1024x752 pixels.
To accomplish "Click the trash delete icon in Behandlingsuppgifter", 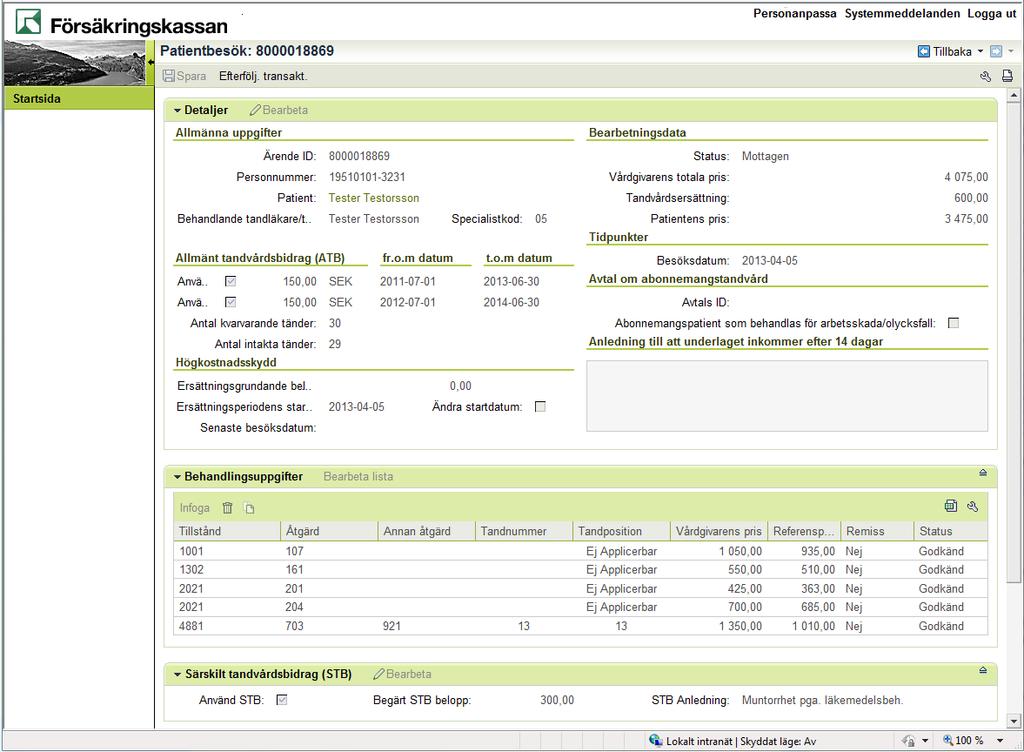I will pyautogui.click(x=227, y=508).
